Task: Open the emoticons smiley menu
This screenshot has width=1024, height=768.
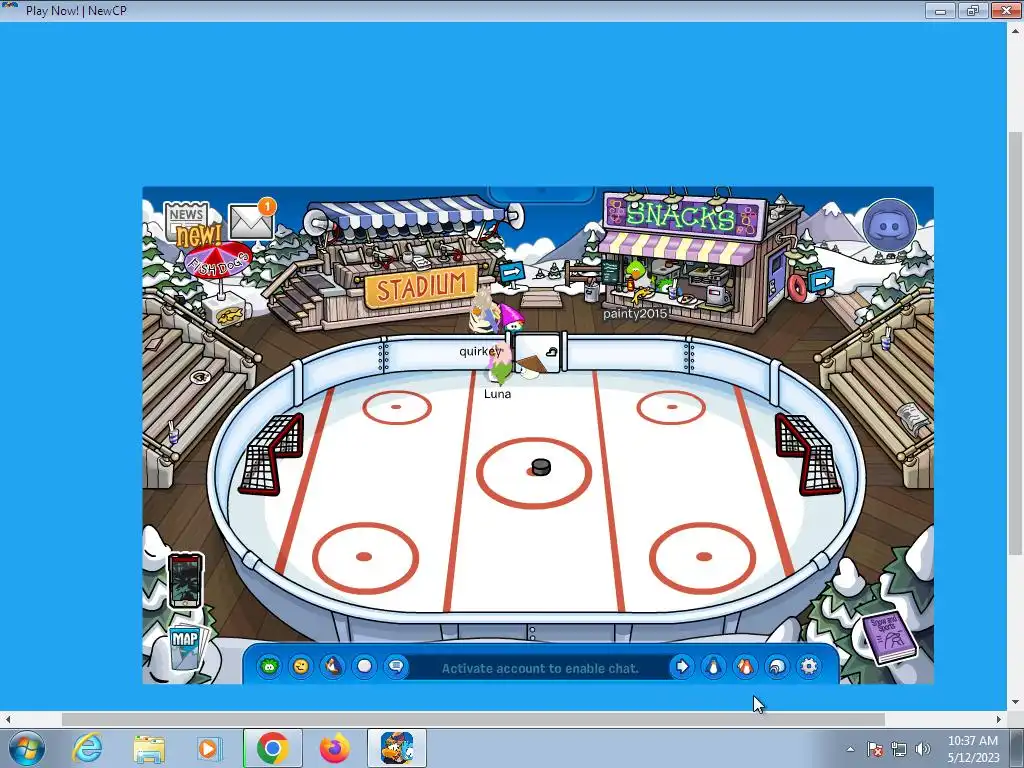Action: [x=300, y=666]
